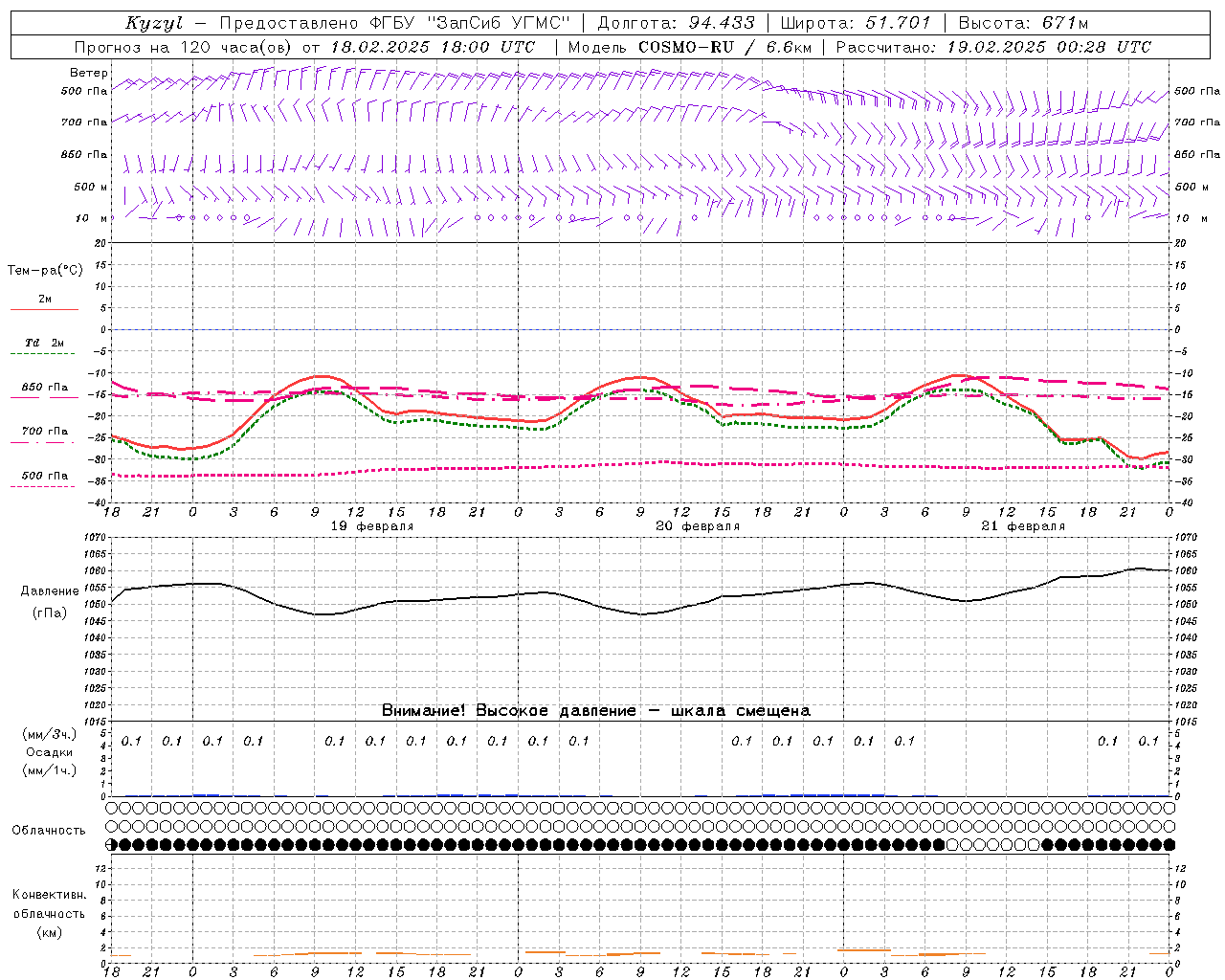Click the "(мм/1ч.)" precipitation unit label

click(x=50, y=770)
